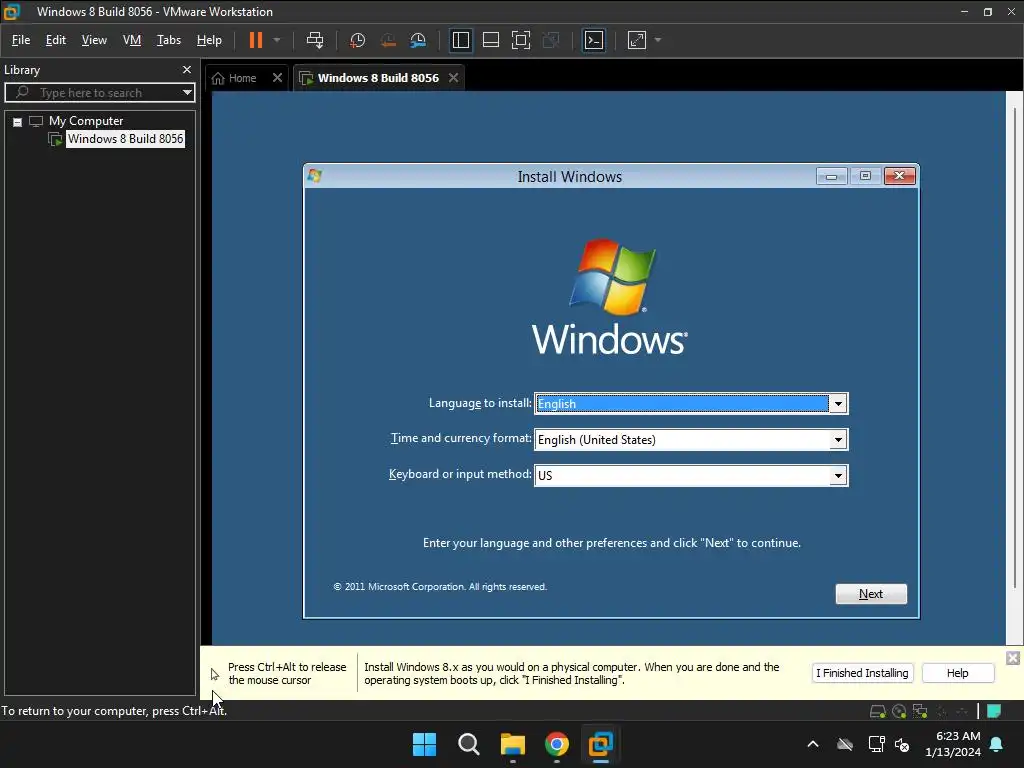The image size is (1024, 768).
Task: Open the Help menu
Action: (x=209, y=40)
